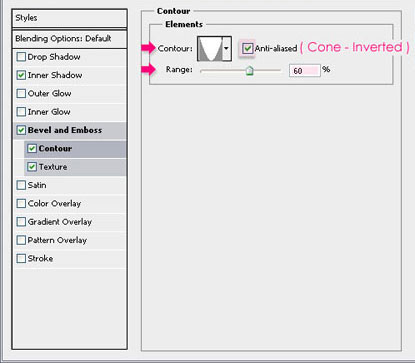Uncheck the Contour checkbox in styles list
This screenshot has height=363, width=415.
pos(32,148)
